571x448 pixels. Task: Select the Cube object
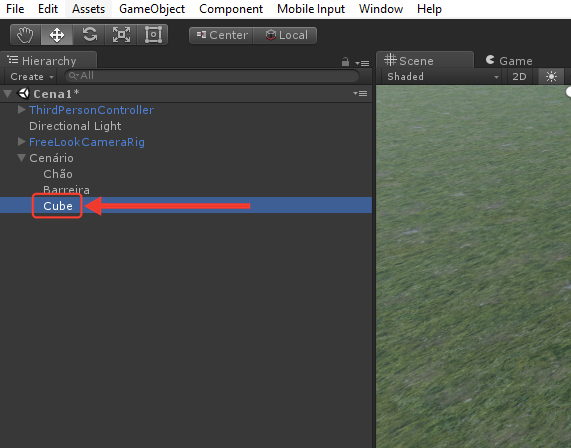point(58,206)
